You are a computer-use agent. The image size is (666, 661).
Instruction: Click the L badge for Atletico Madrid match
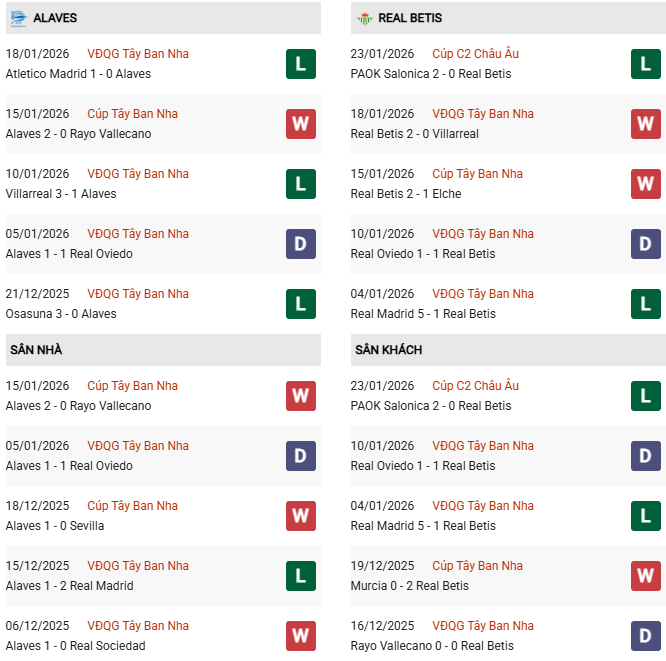point(301,64)
